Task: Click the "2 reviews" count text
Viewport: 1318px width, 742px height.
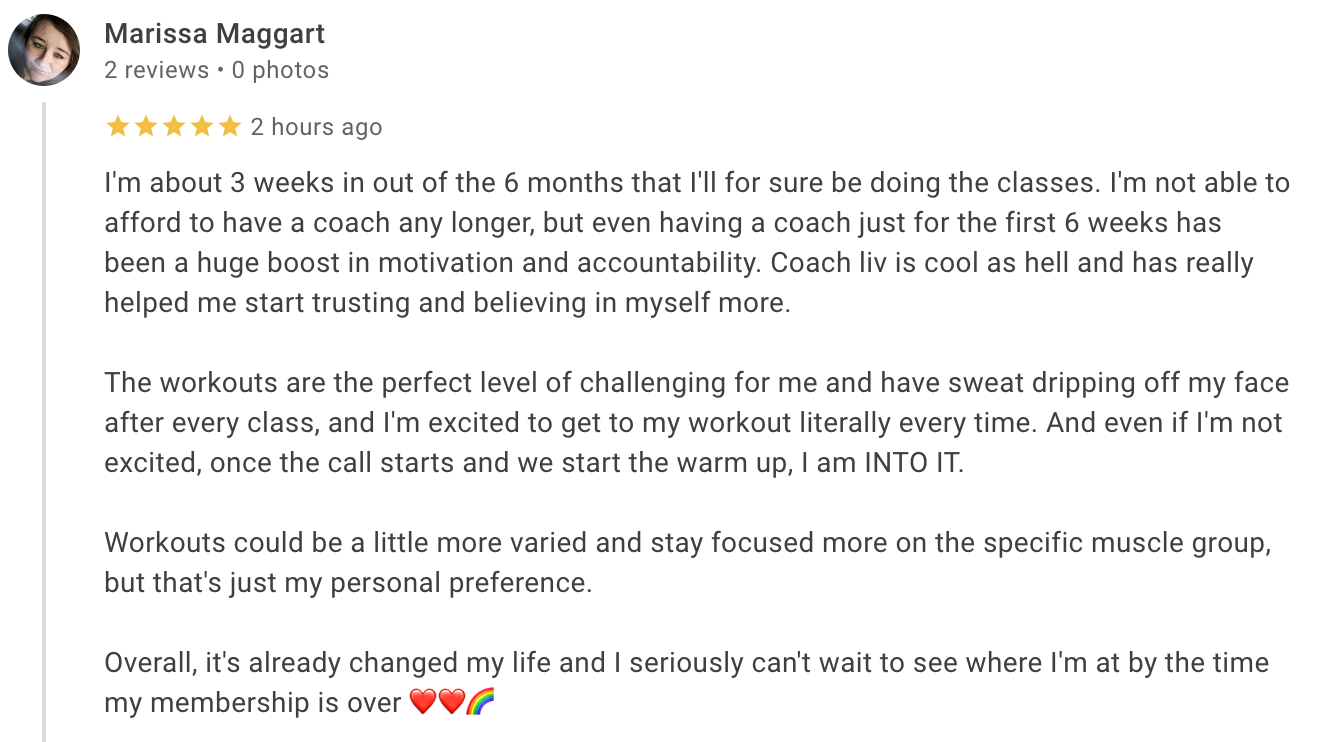Action: (157, 70)
